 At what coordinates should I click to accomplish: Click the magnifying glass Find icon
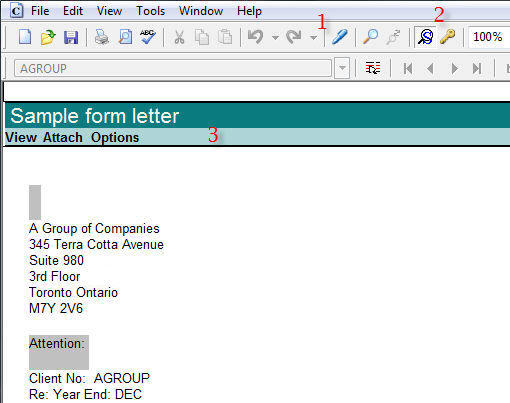tap(370, 37)
